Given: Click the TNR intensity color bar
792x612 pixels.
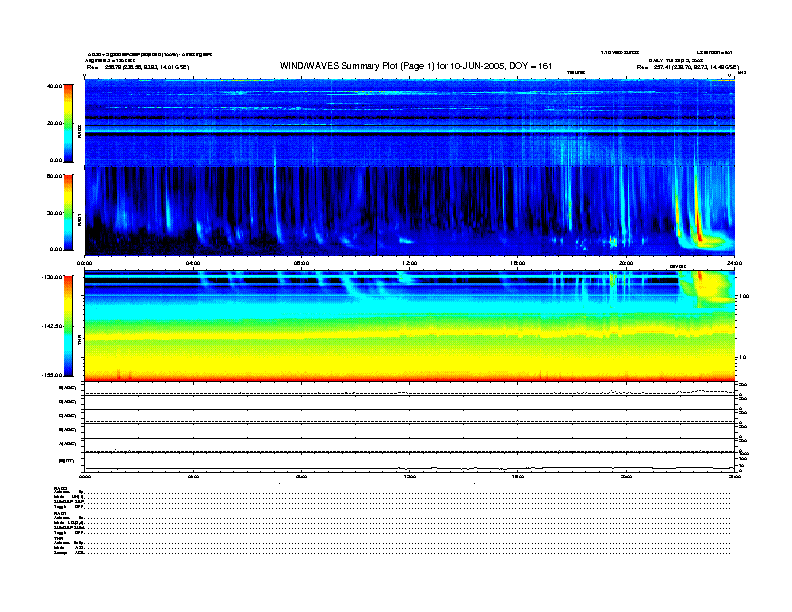Looking at the screenshot, I should pyautogui.click(x=68, y=326).
